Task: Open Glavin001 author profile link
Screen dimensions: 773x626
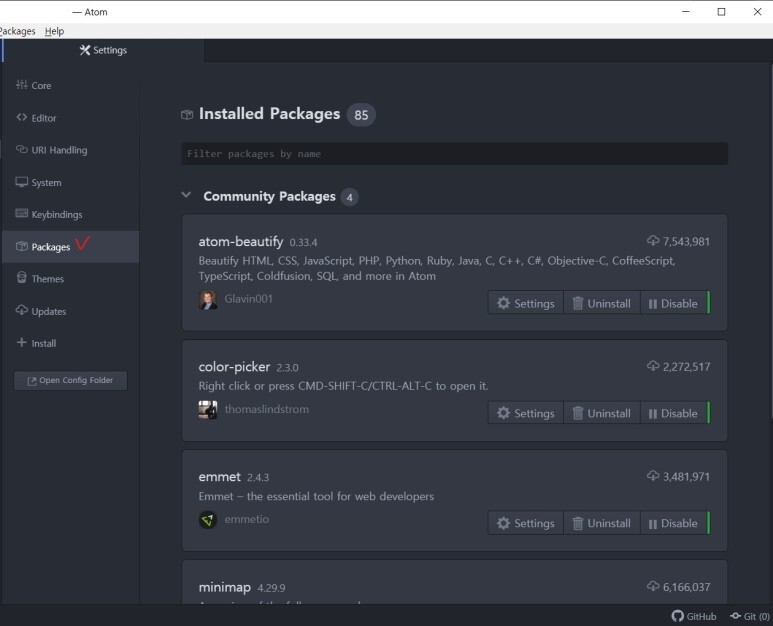Action: coord(248,299)
